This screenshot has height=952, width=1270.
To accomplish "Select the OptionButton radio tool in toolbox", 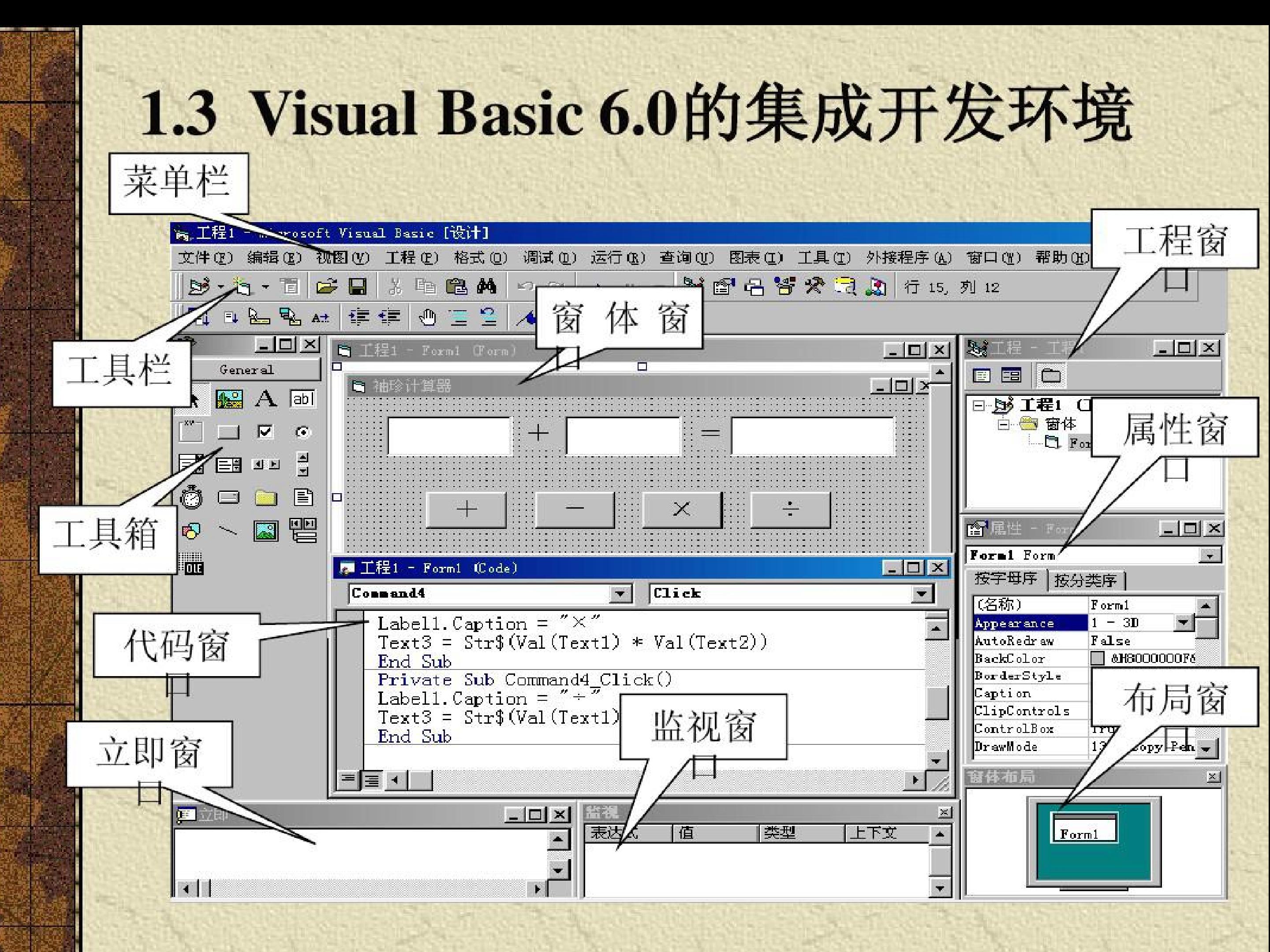I will [x=303, y=432].
